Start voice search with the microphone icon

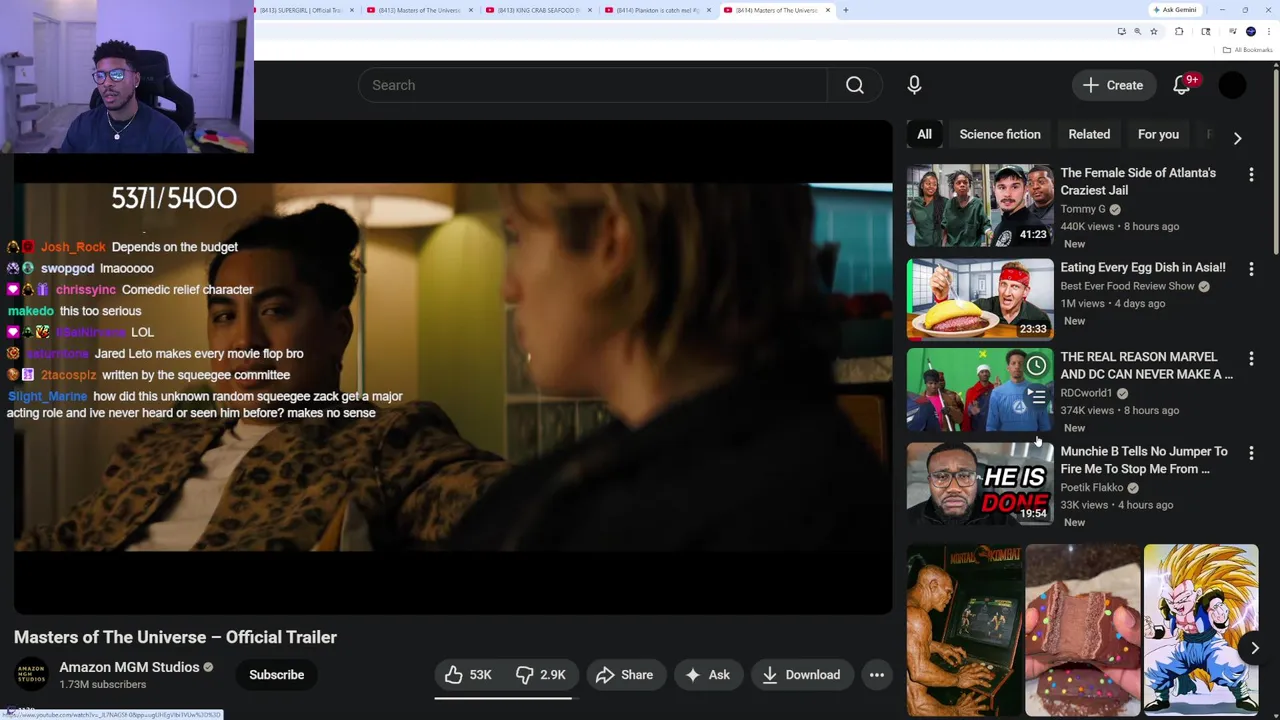pyautogui.click(x=914, y=85)
